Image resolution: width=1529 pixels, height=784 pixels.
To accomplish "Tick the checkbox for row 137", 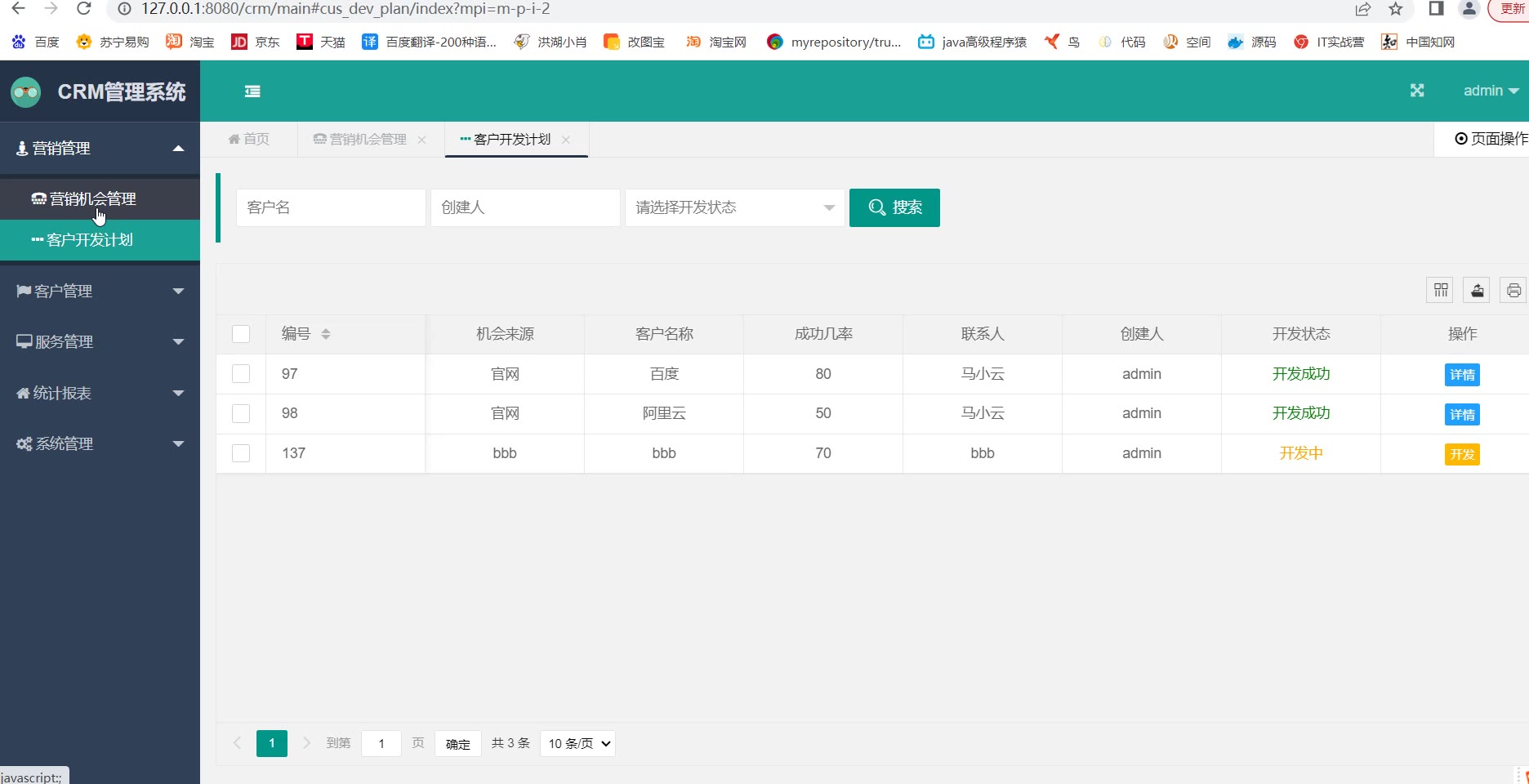I will 241,453.
